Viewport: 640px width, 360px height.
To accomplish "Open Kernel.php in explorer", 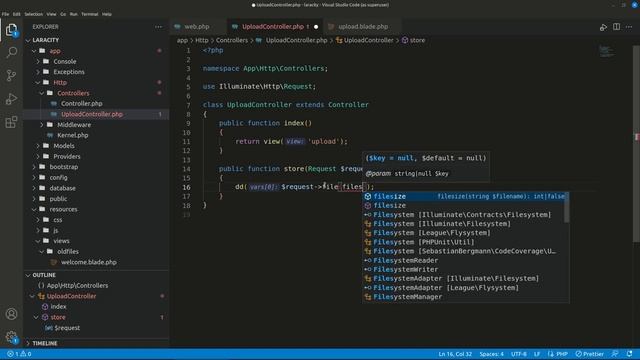I will (73, 135).
